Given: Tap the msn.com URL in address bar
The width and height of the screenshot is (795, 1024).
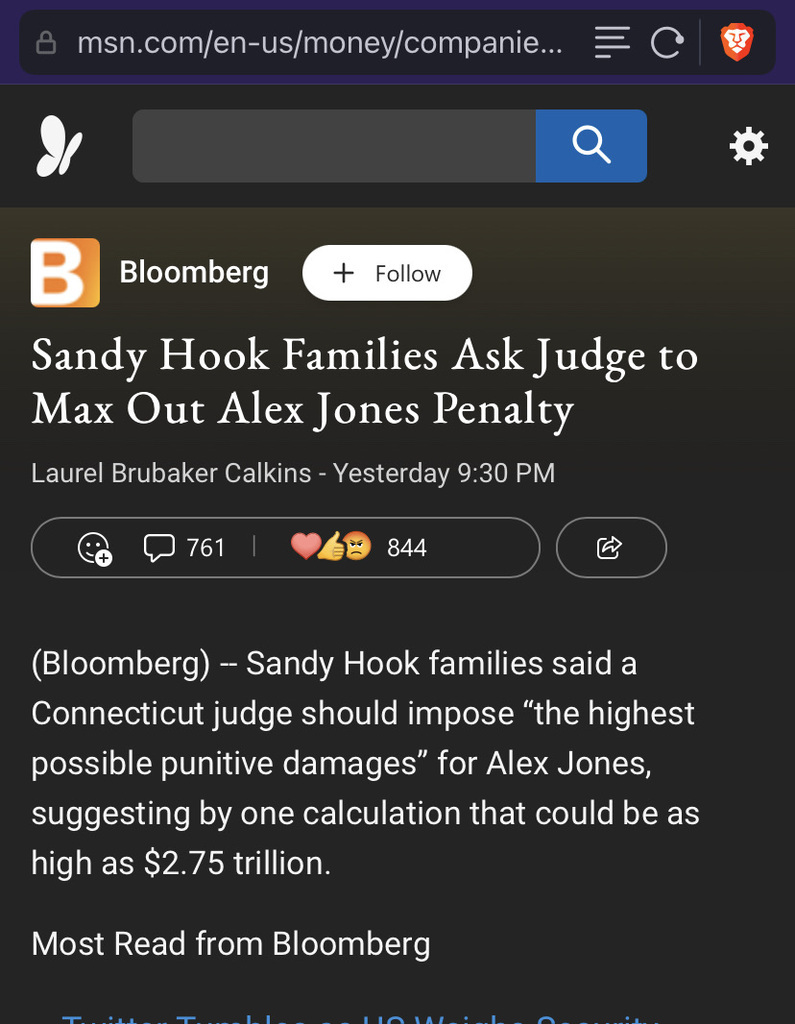Looking at the screenshot, I should click(319, 43).
